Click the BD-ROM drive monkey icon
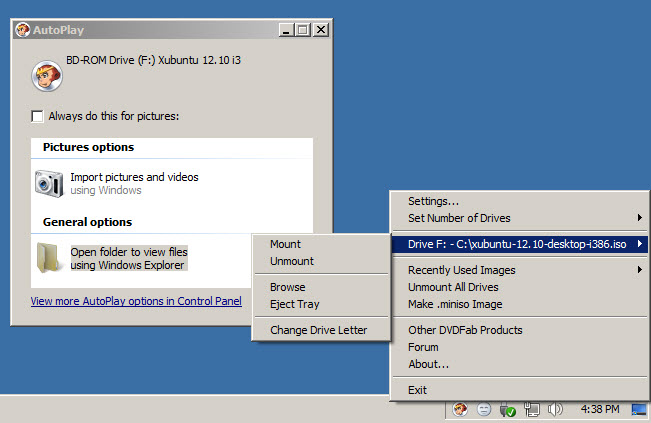The width and height of the screenshot is (651, 423). [47, 76]
